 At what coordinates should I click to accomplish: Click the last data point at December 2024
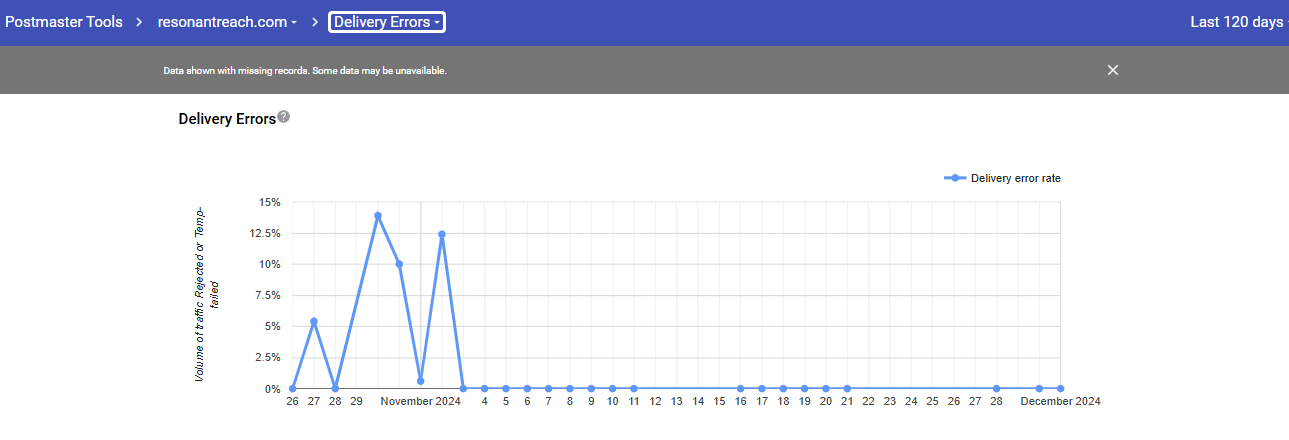pyautogui.click(x=1060, y=388)
